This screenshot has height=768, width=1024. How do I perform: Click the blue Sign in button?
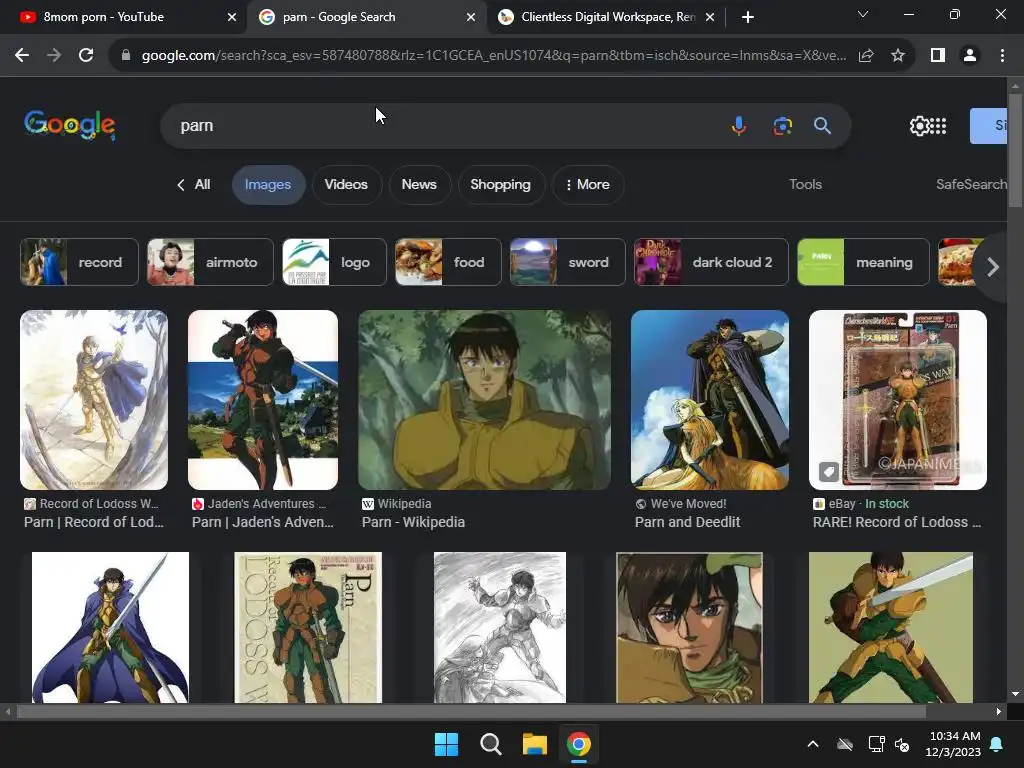click(x=989, y=125)
